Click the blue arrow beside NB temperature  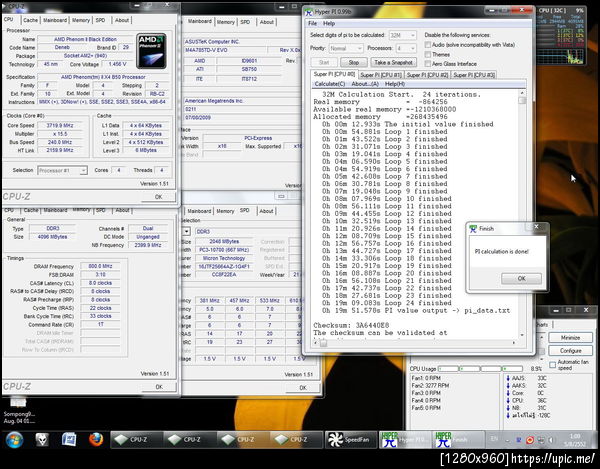pos(508,408)
